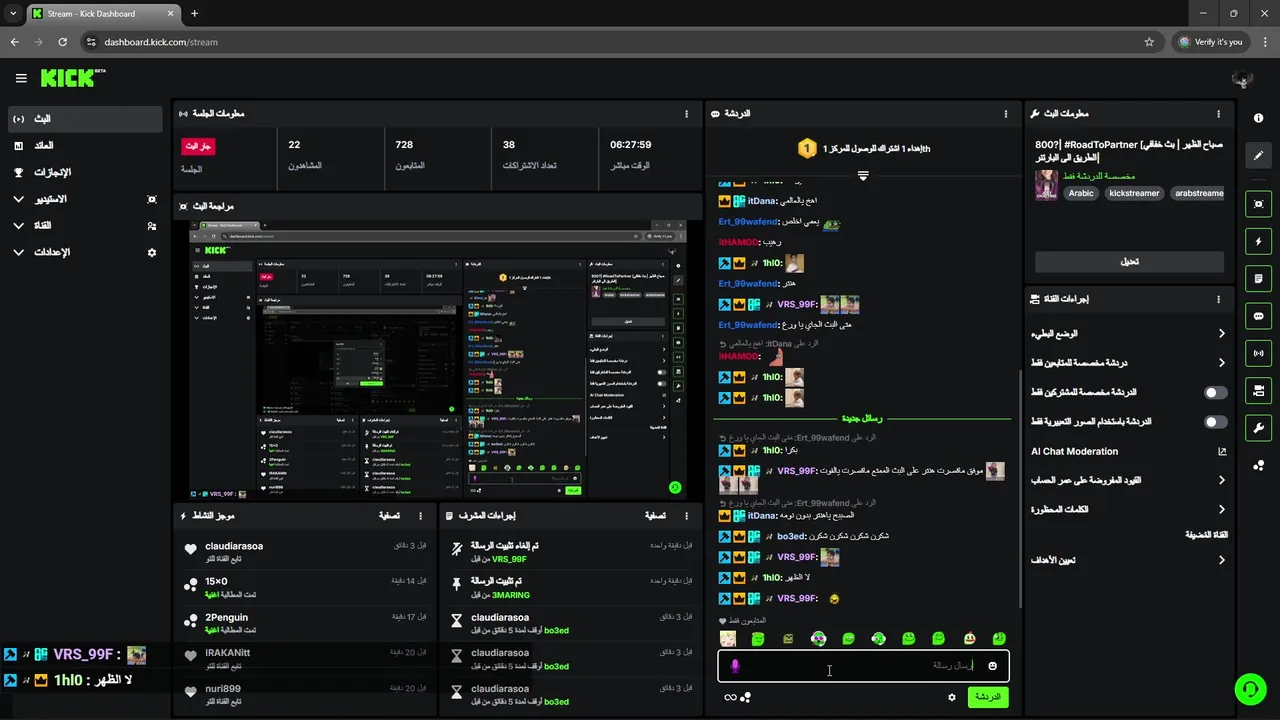The width and height of the screenshot is (1280, 720).
Task: Click the Arabic tag
Action: click(1081, 193)
